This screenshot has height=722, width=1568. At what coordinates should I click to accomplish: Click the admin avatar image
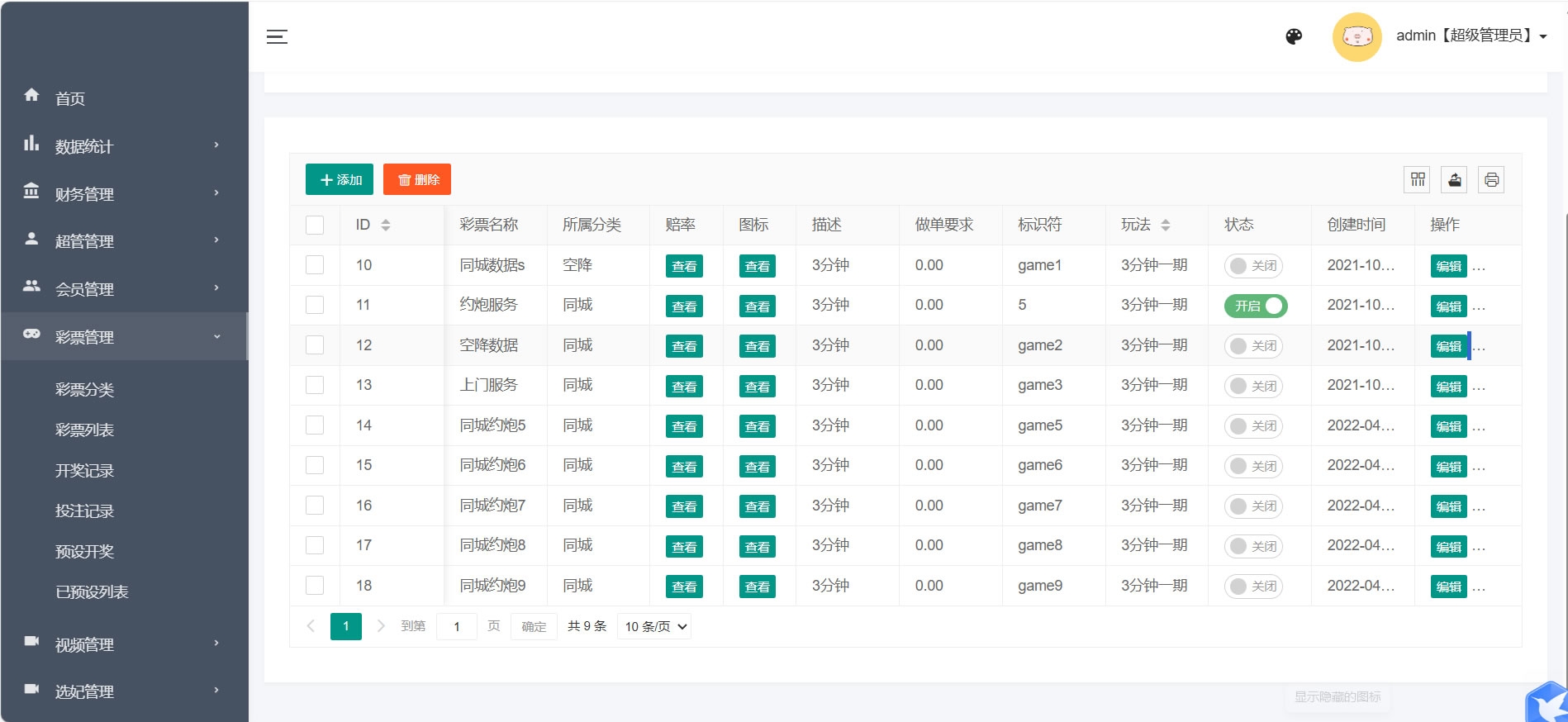tap(1357, 36)
